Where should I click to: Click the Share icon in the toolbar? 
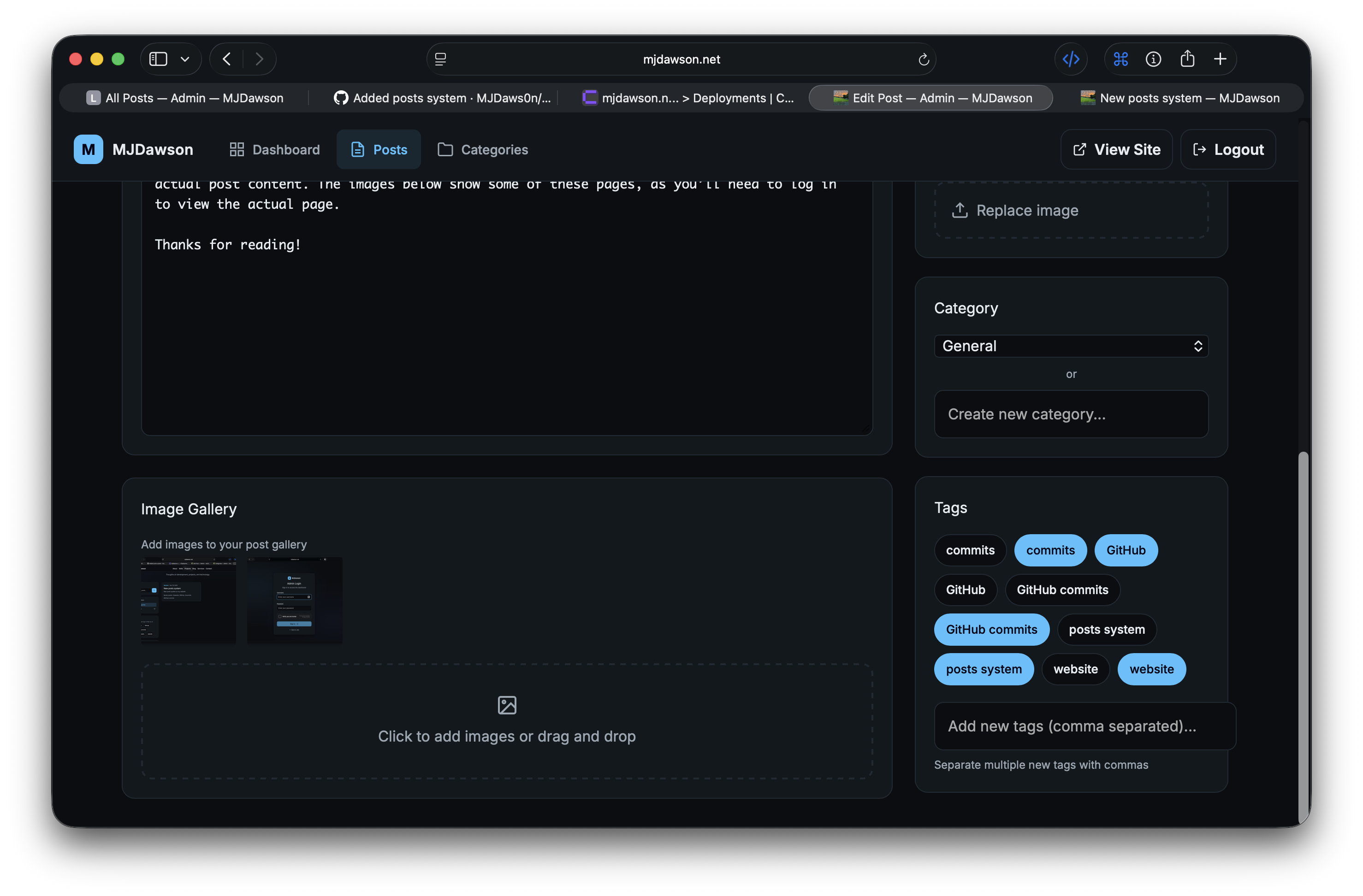1187,59
